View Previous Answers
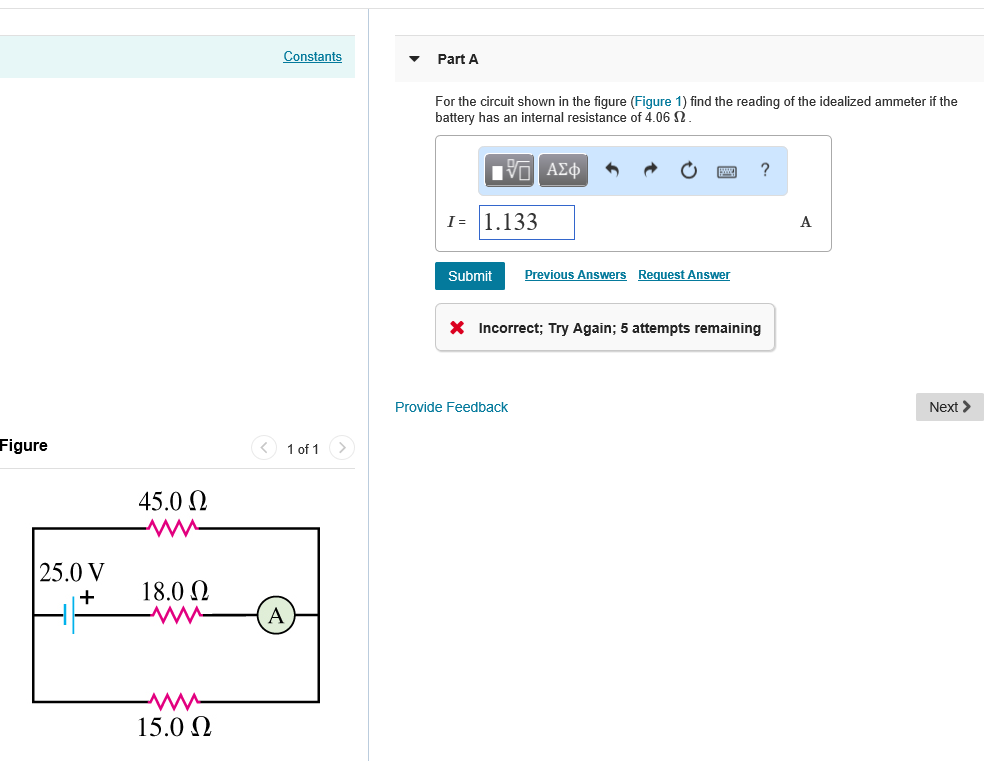Screen dimensions: 990x761 [575, 275]
